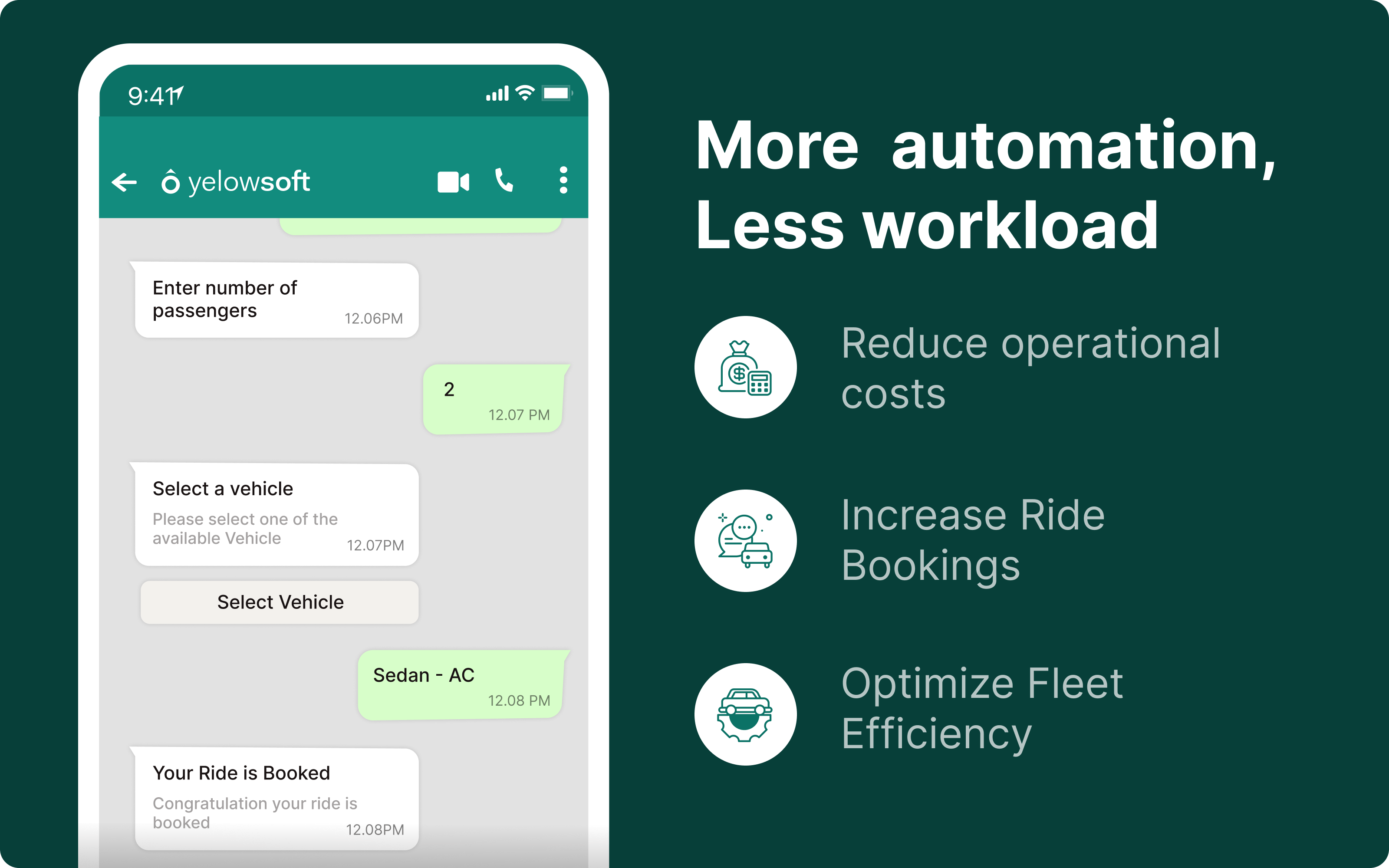1389x868 pixels.
Task: Click the car gear fleet efficiency icon
Action: pyautogui.click(x=745, y=714)
